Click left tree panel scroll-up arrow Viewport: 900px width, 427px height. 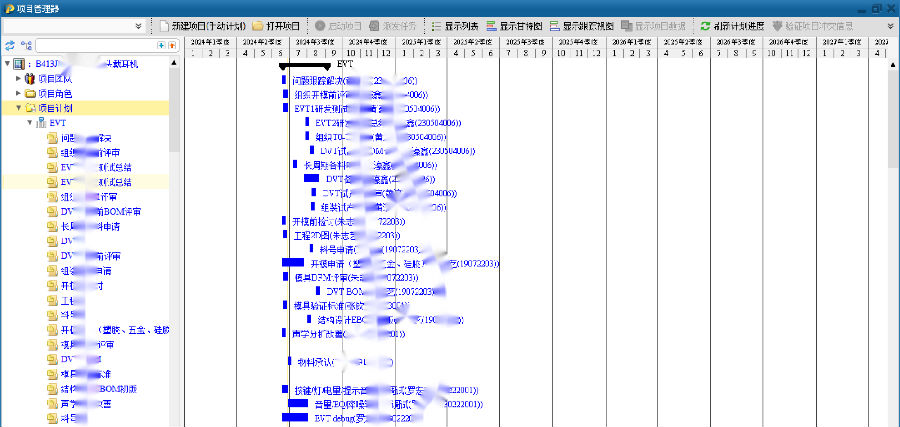click(x=174, y=64)
